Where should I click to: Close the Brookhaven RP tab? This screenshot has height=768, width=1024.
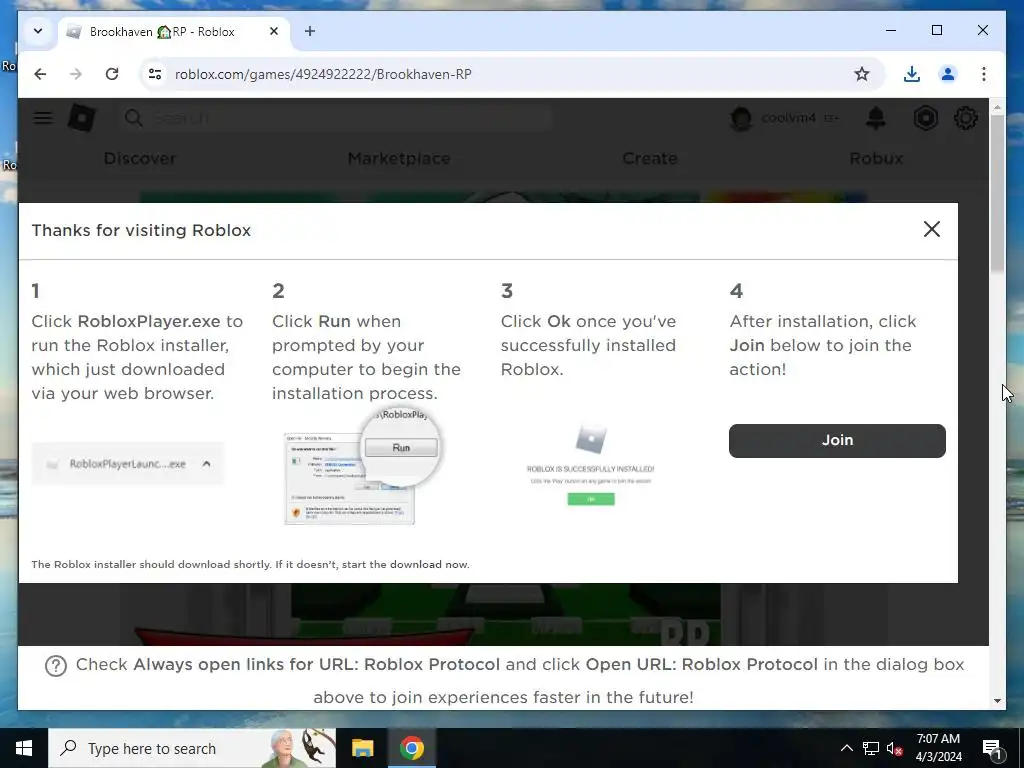[274, 31]
